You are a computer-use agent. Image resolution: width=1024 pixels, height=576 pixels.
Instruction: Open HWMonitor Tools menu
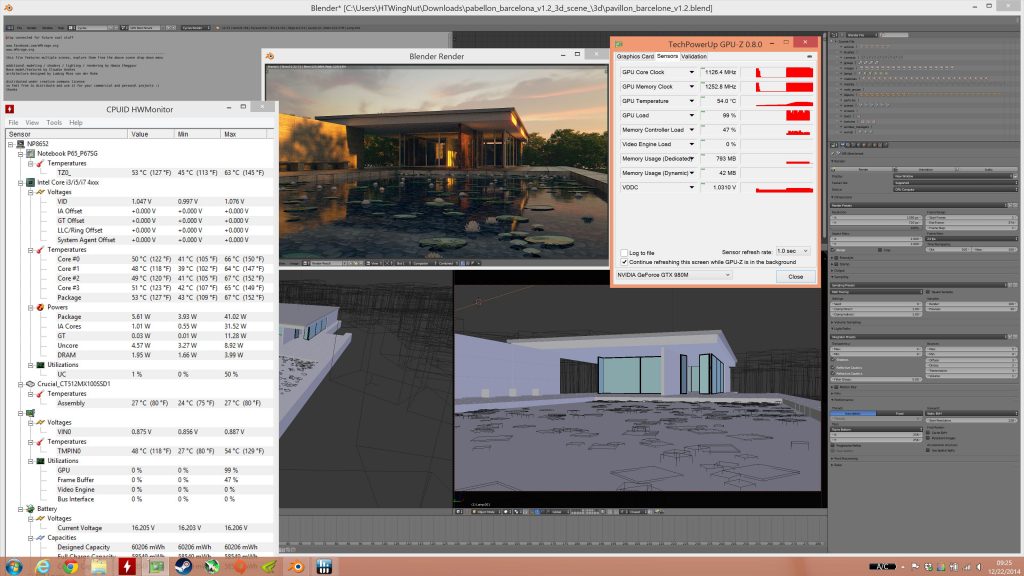(x=54, y=123)
